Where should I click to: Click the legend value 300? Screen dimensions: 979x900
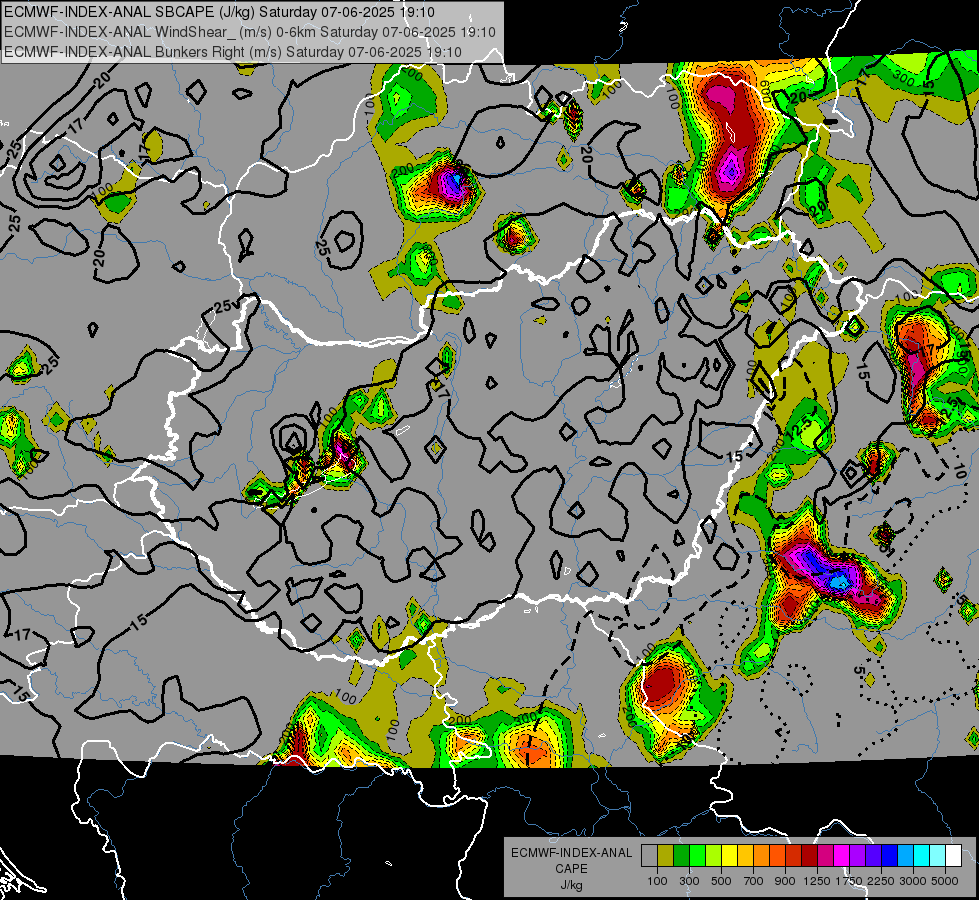tap(689, 881)
